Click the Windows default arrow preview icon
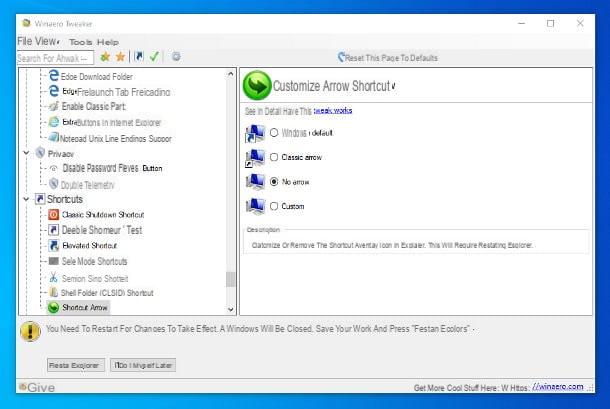Image resolution: width=610 pixels, height=409 pixels. pyautogui.click(x=255, y=133)
